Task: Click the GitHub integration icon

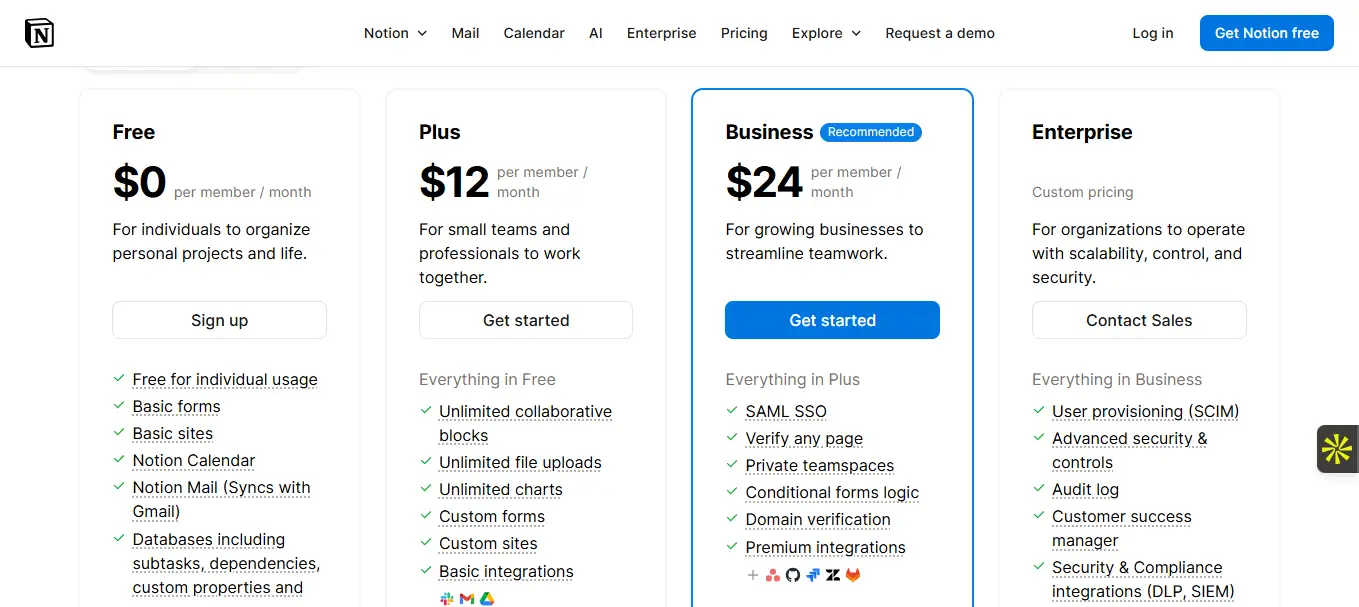Action: (x=793, y=575)
